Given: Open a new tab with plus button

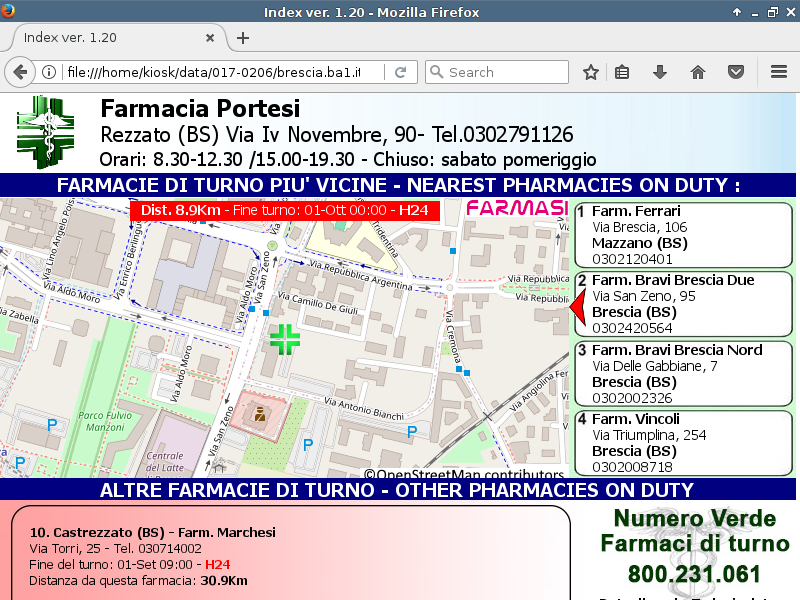Looking at the screenshot, I should (x=242, y=38).
